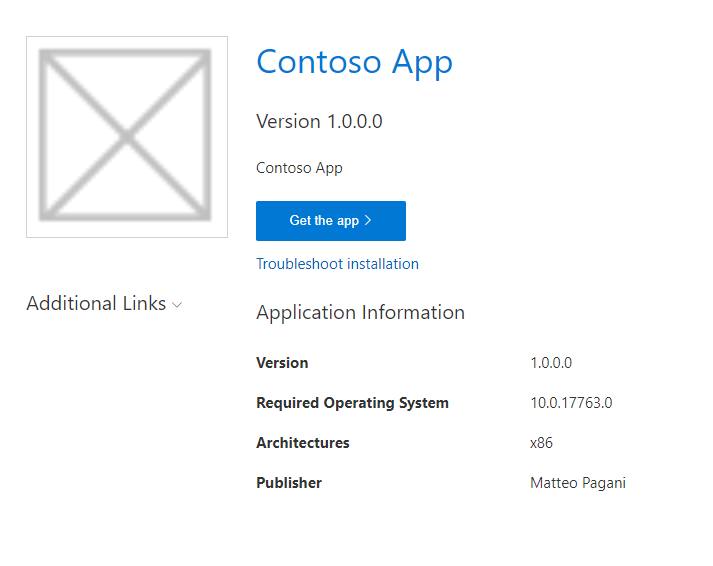
Task: Click the Architectures label
Action: (x=303, y=443)
